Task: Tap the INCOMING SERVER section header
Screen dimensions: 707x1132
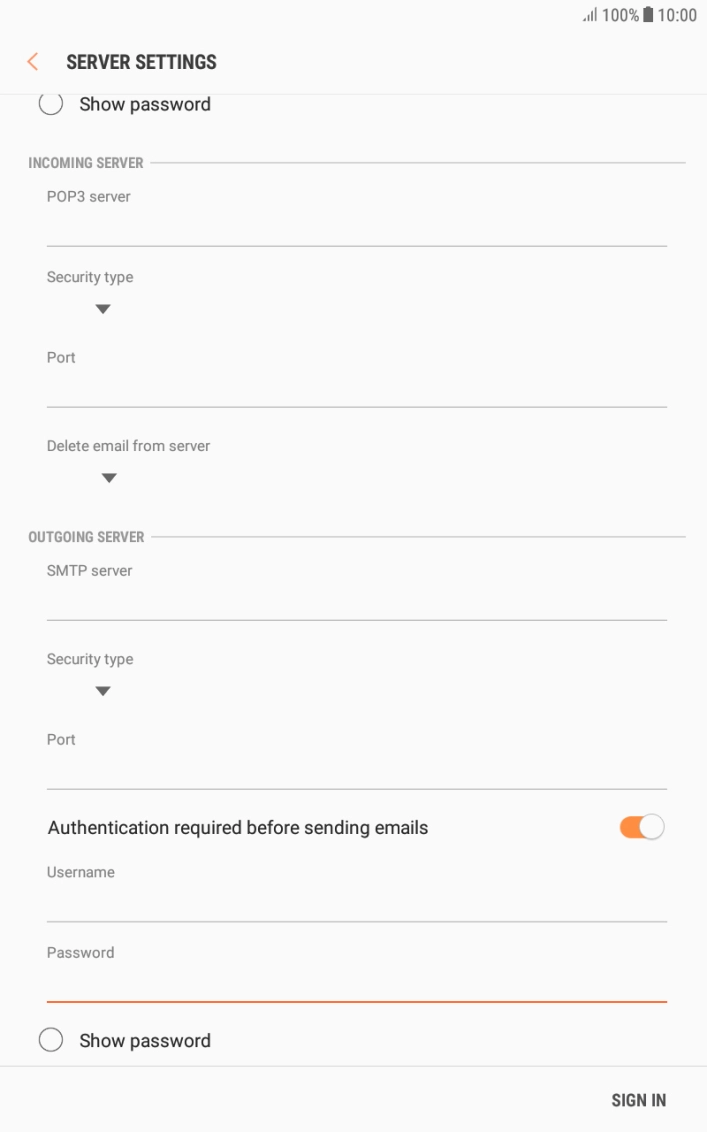Action: [x=86, y=163]
